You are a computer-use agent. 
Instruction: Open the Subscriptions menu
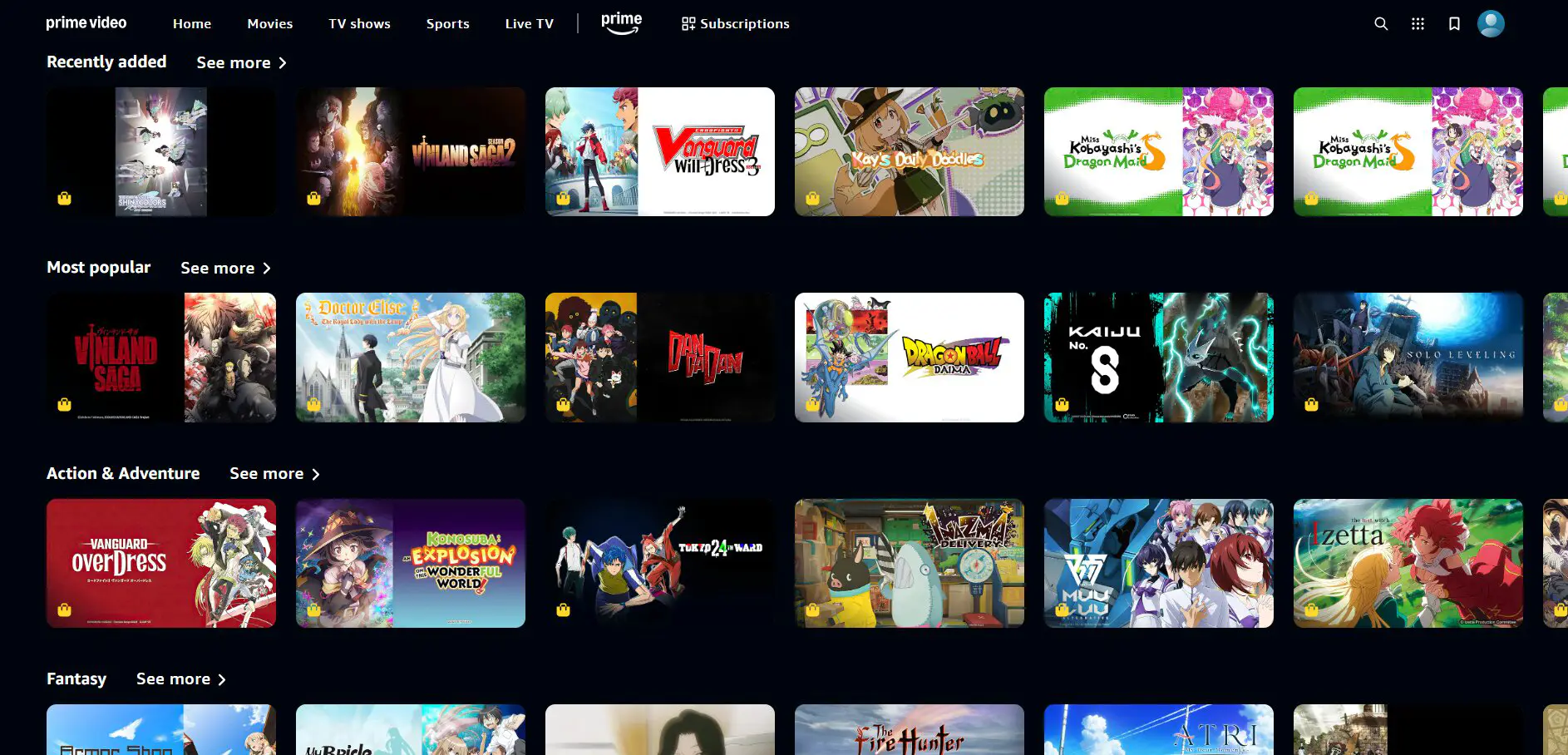(735, 24)
